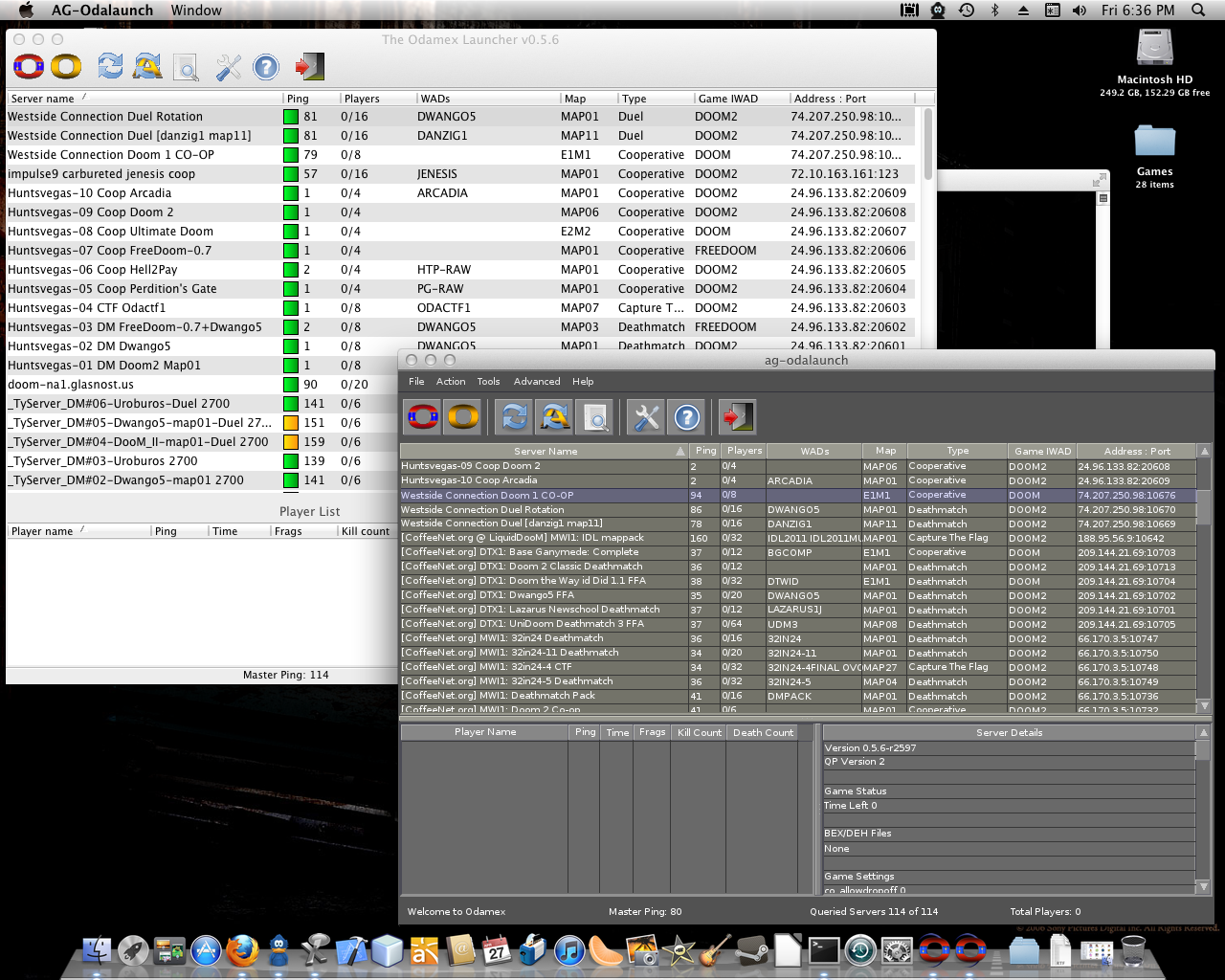Open the Action menu
The width and height of the screenshot is (1225, 980).
point(451,381)
